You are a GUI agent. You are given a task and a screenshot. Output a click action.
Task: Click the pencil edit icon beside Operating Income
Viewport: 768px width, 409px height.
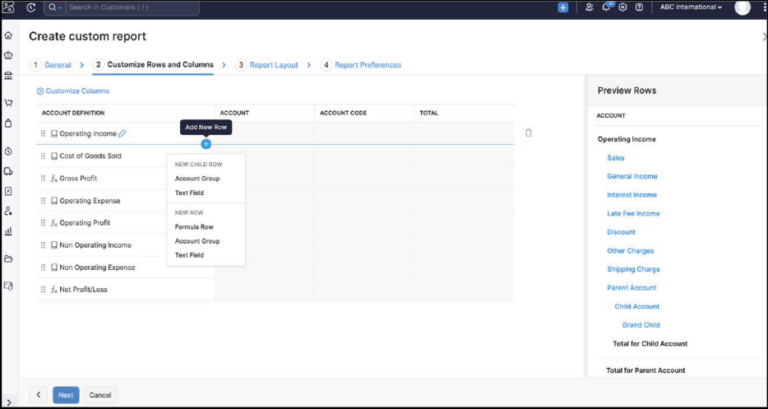[x=122, y=133]
